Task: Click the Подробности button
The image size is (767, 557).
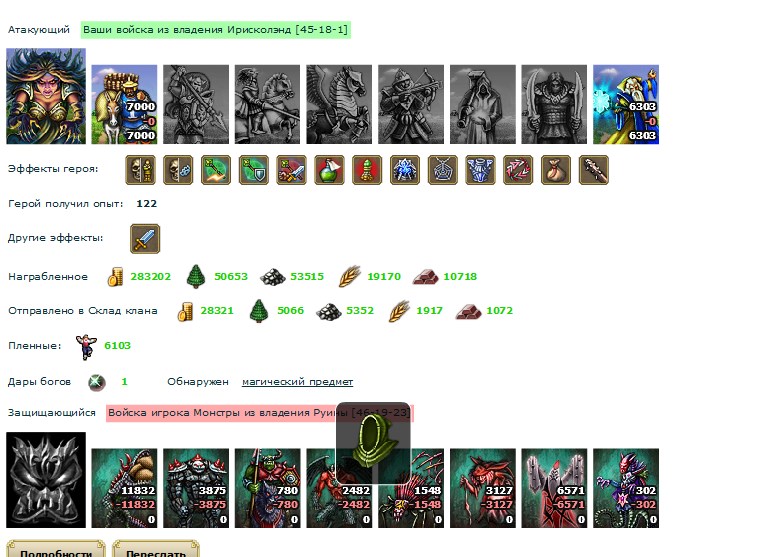Action: click(x=56, y=550)
